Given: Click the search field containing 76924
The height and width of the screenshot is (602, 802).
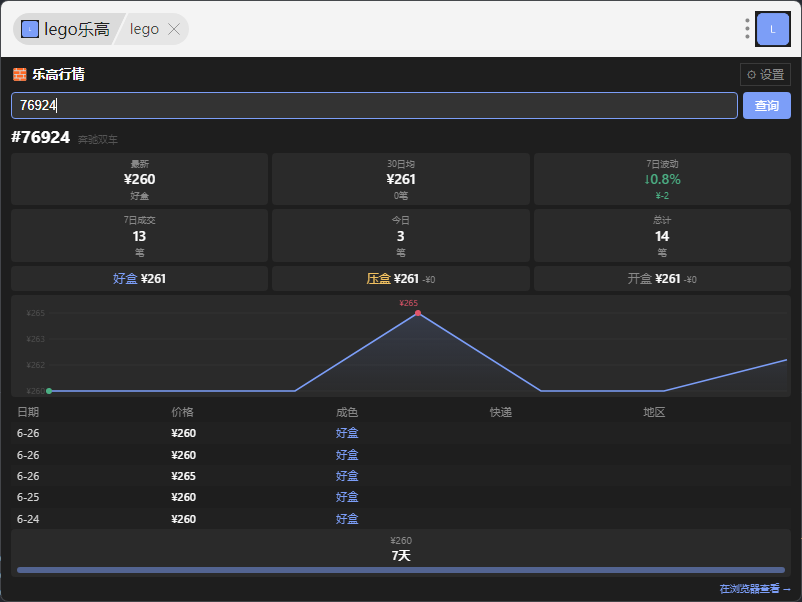Looking at the screenshot, I should (x=374, y=105).
